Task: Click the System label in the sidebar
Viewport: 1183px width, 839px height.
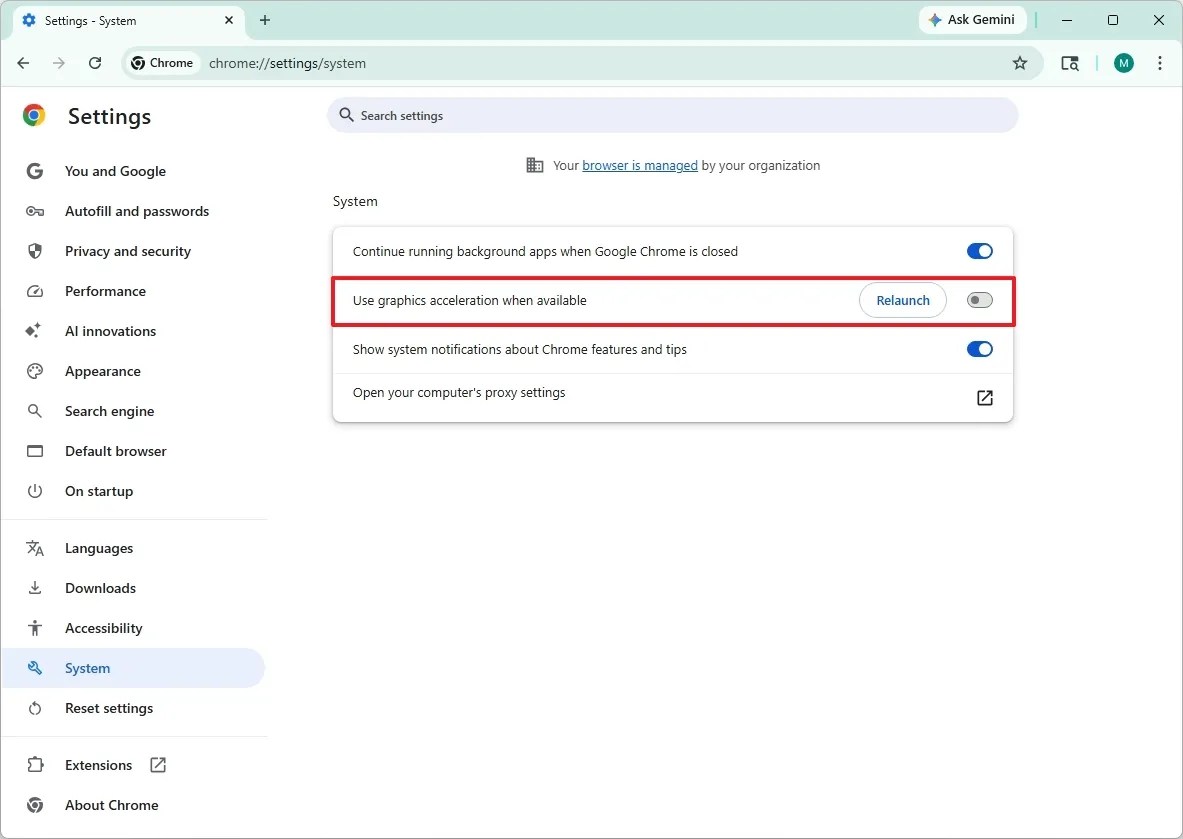Action: (x=88, y=668)
